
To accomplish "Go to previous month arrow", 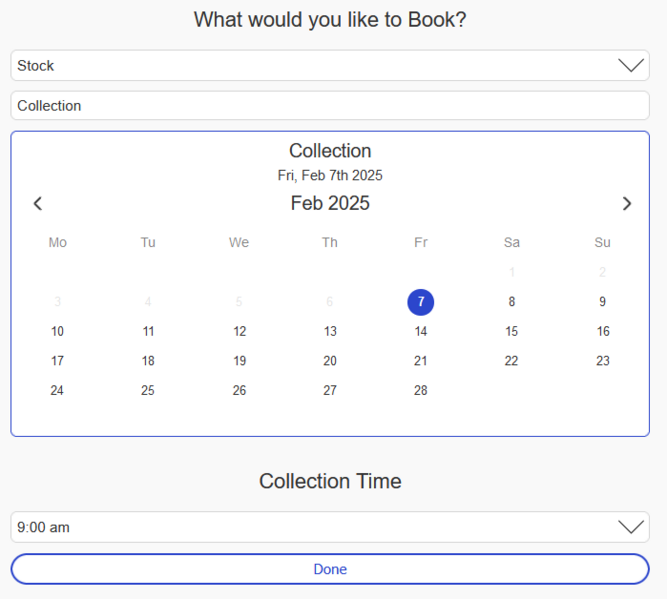I will click(x=38, y=204).
